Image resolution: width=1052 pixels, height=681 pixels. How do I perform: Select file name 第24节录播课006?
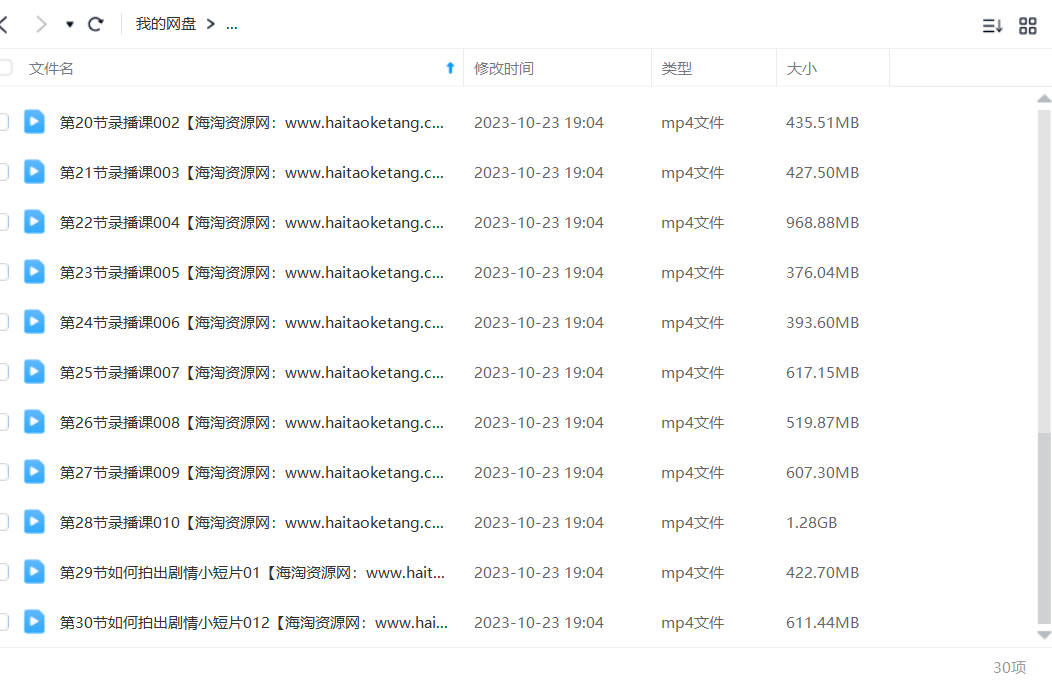[x=252, y=323]
